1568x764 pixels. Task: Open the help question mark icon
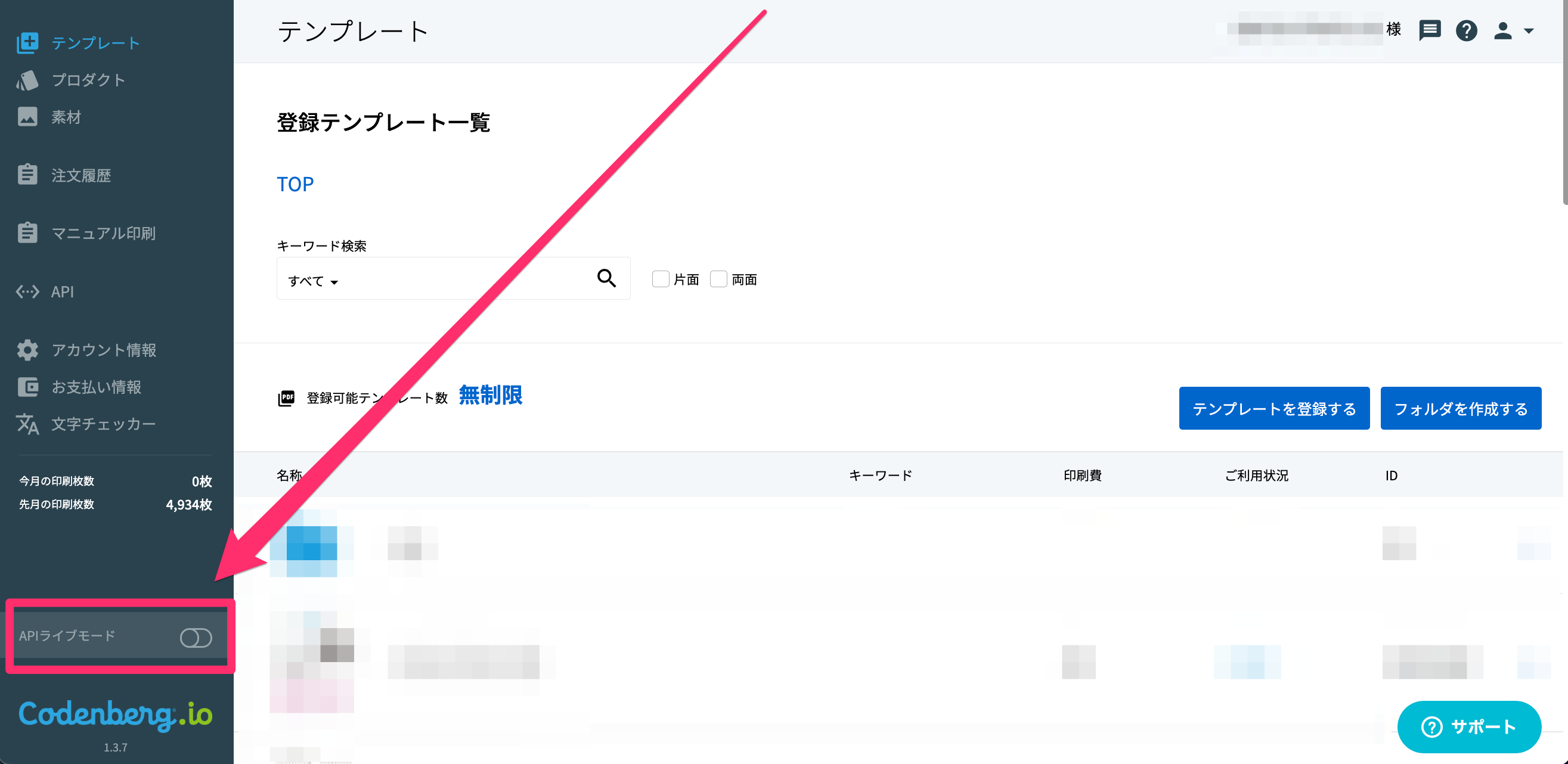[x=1466, y=30]
